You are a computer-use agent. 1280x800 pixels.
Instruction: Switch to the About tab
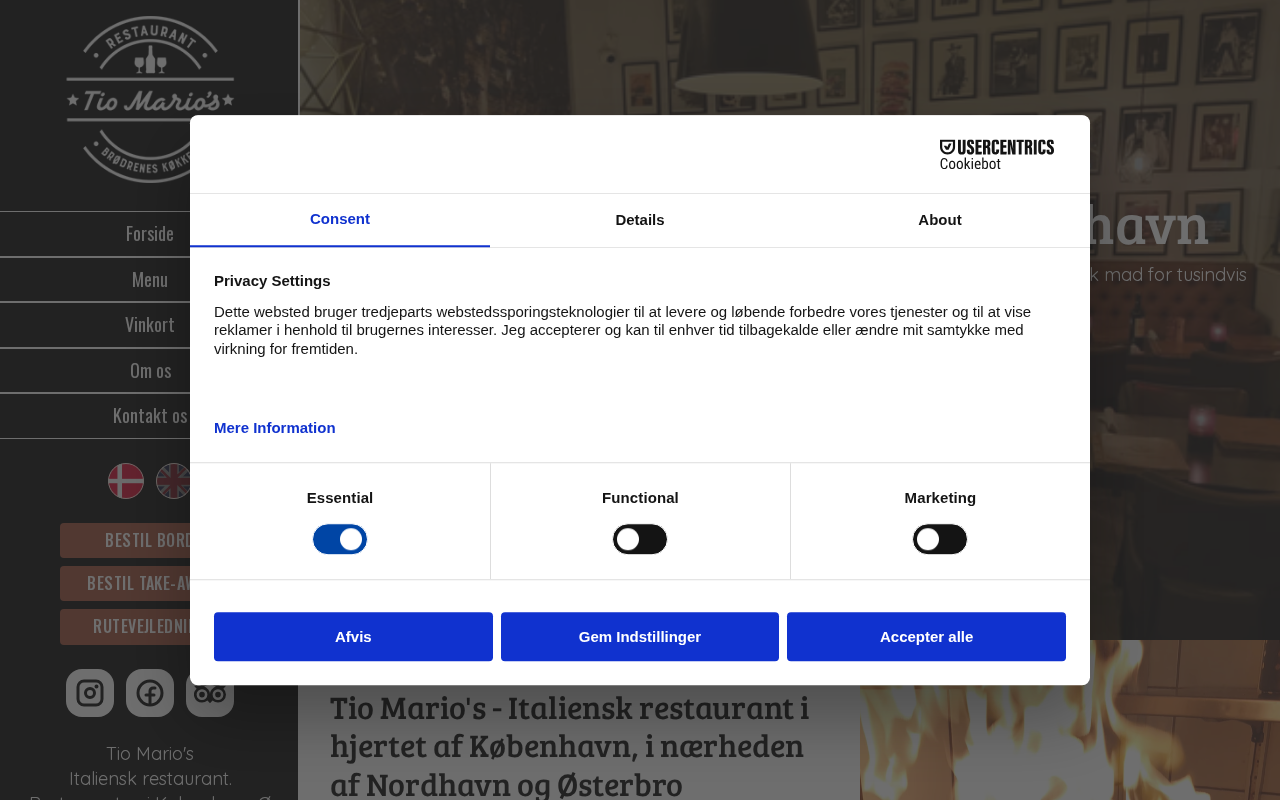coord(940,220)
